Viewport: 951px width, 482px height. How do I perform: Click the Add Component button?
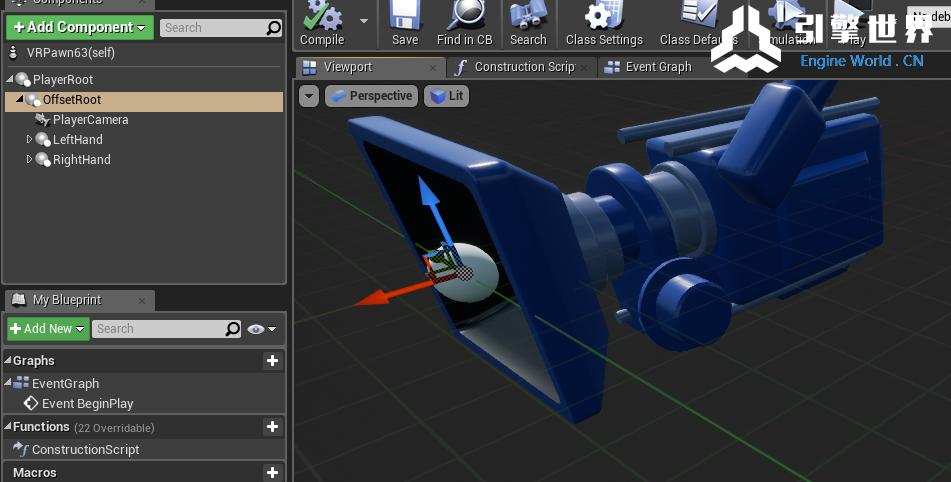coord(80,27)
